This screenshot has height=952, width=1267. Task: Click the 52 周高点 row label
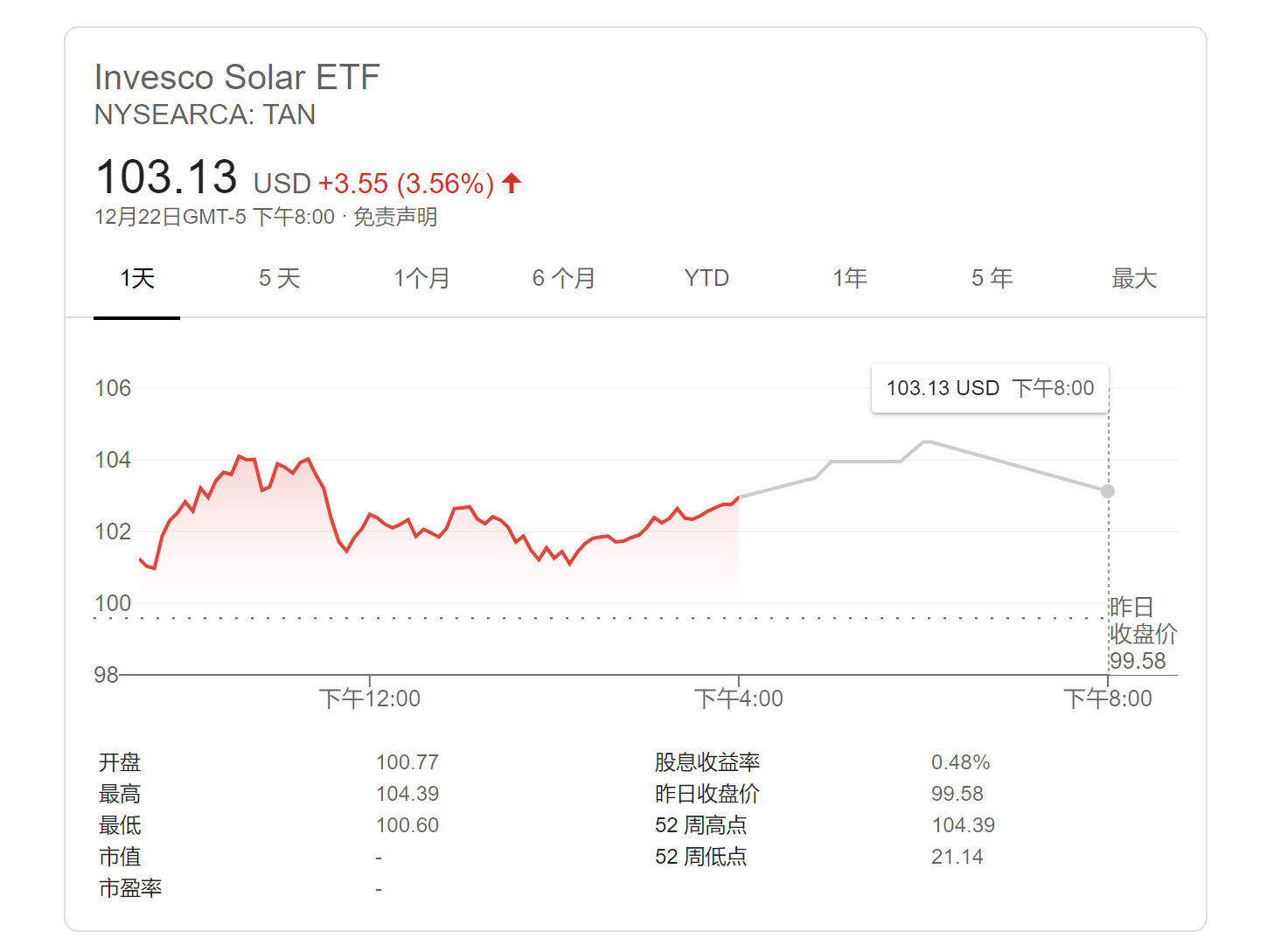[x=700, y=825]
